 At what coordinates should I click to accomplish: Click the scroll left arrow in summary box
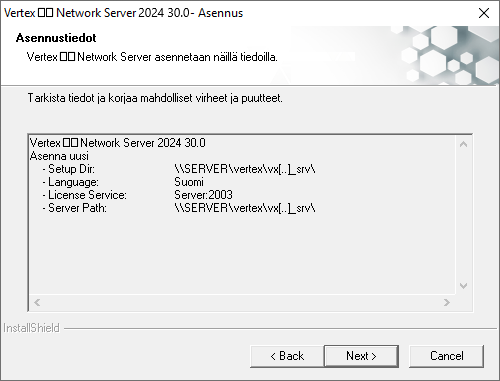tap(37, 302)
